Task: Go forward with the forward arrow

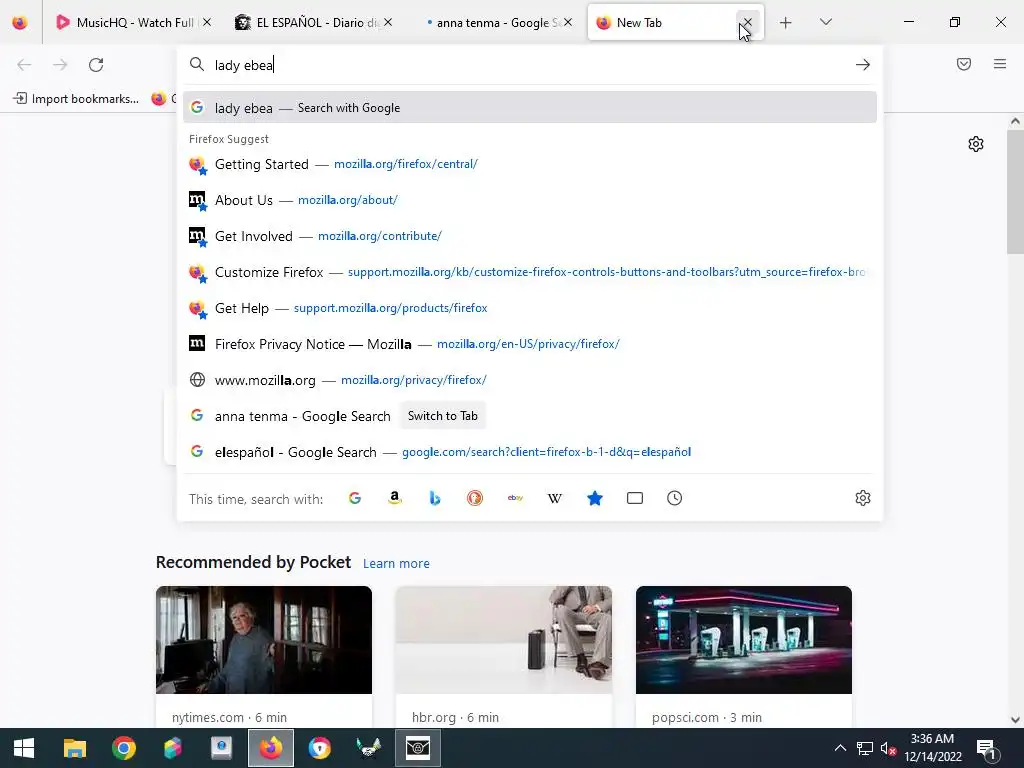Action: [60, 65]
